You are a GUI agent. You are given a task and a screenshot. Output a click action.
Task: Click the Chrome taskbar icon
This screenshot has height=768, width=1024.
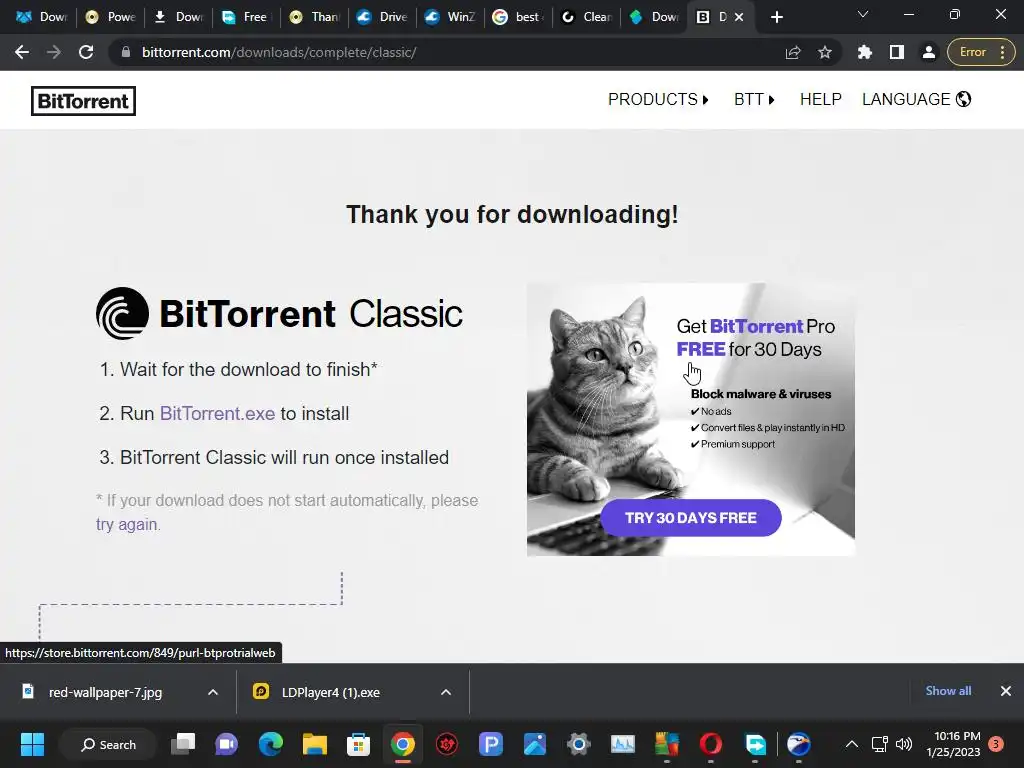coord(403,744)
